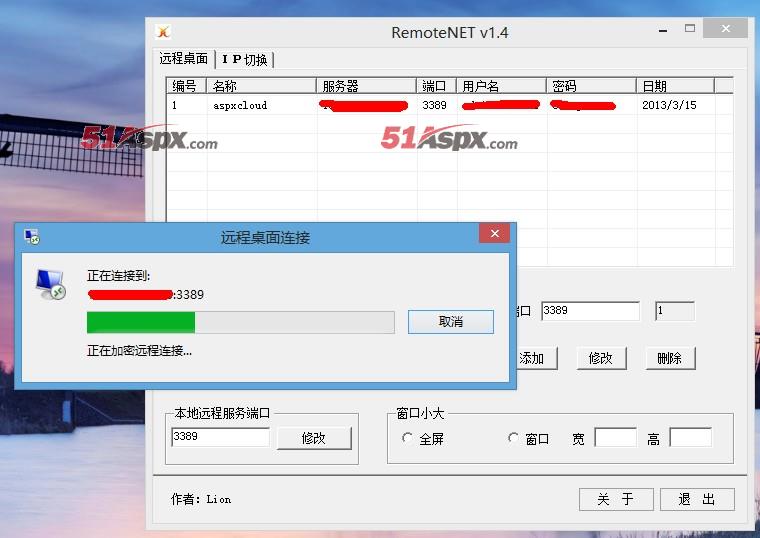Image resolution: width=760 pixels, height=538 pixels.
Task: Click the 3389 port cell in list
Action: [x=434, y=105]
